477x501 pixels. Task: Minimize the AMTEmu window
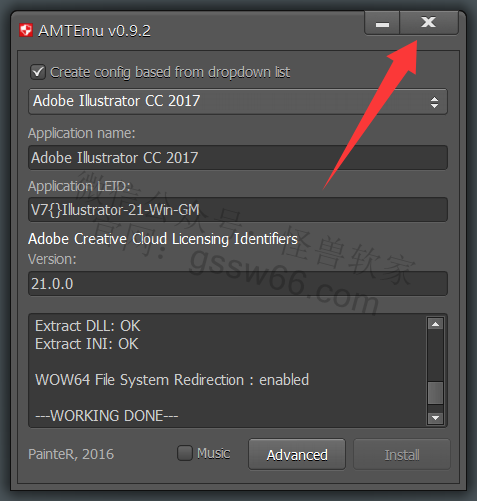click(x=382, y=23)
